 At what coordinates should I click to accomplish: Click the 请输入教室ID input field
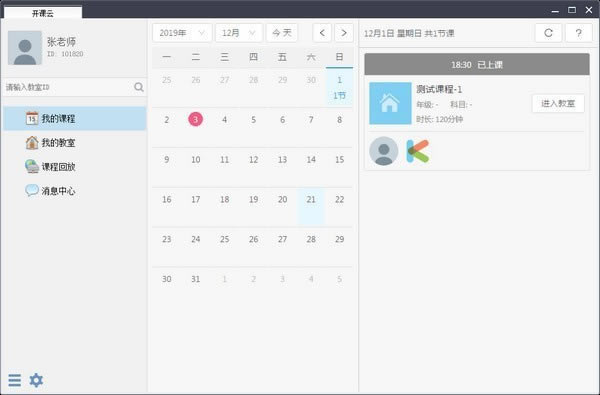coord(69,87)
